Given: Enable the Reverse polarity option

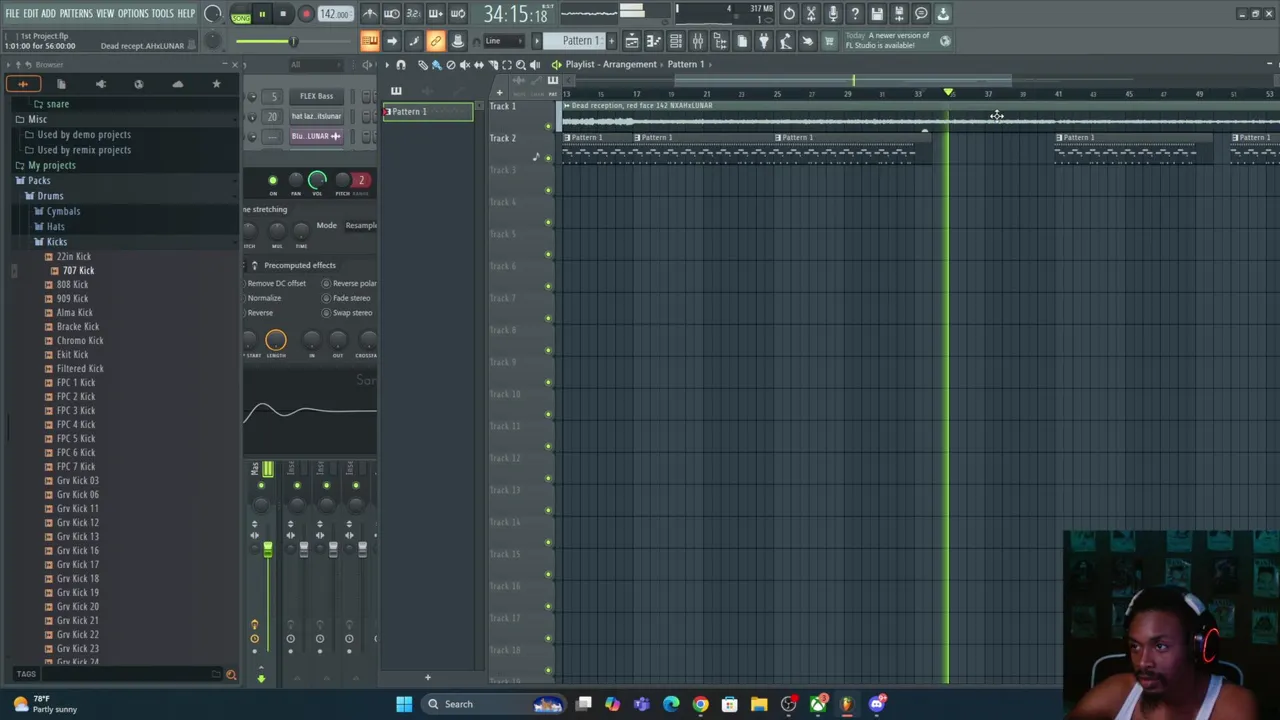Looking at the screenshot, I should (350, 283).
